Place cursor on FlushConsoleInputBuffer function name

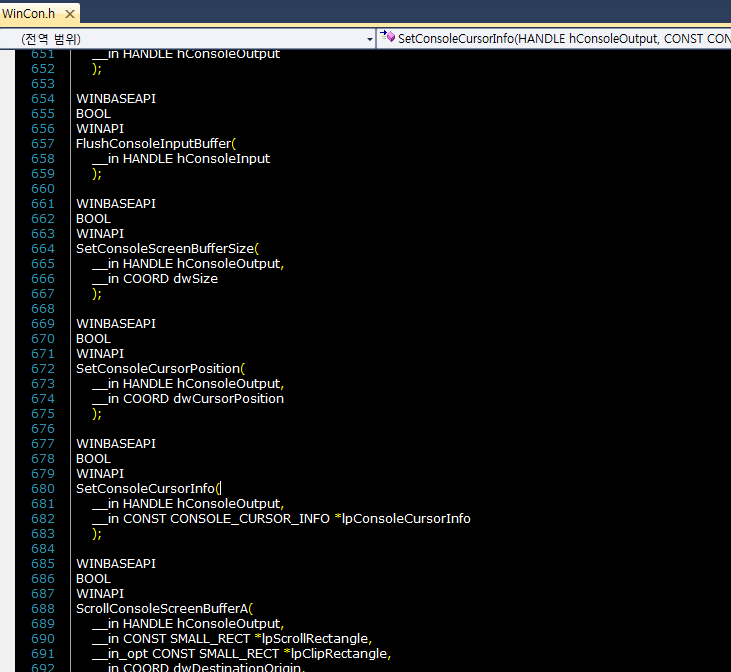click(x=153, y=144)
